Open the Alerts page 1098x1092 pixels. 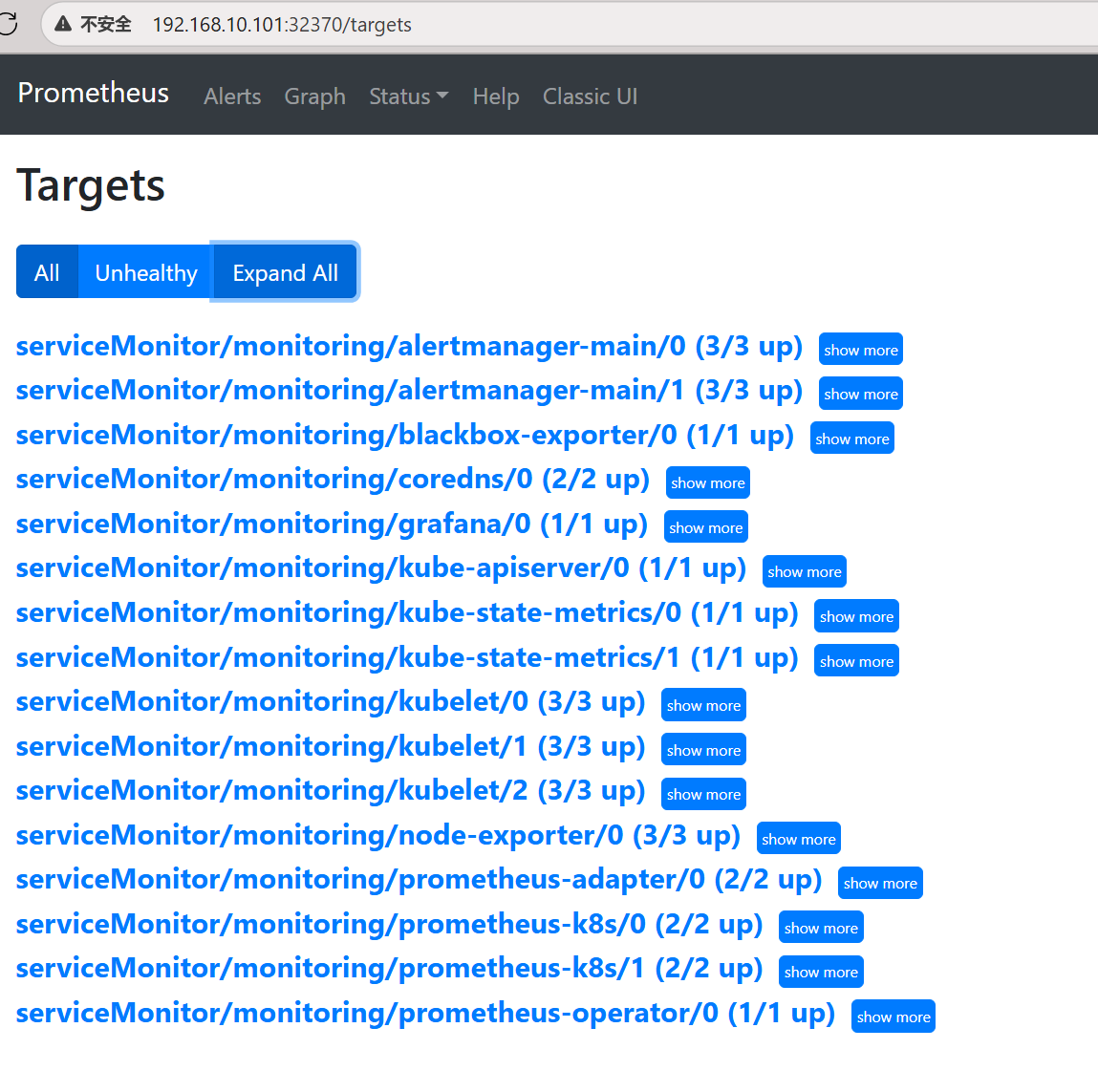(x=232, y=96)
